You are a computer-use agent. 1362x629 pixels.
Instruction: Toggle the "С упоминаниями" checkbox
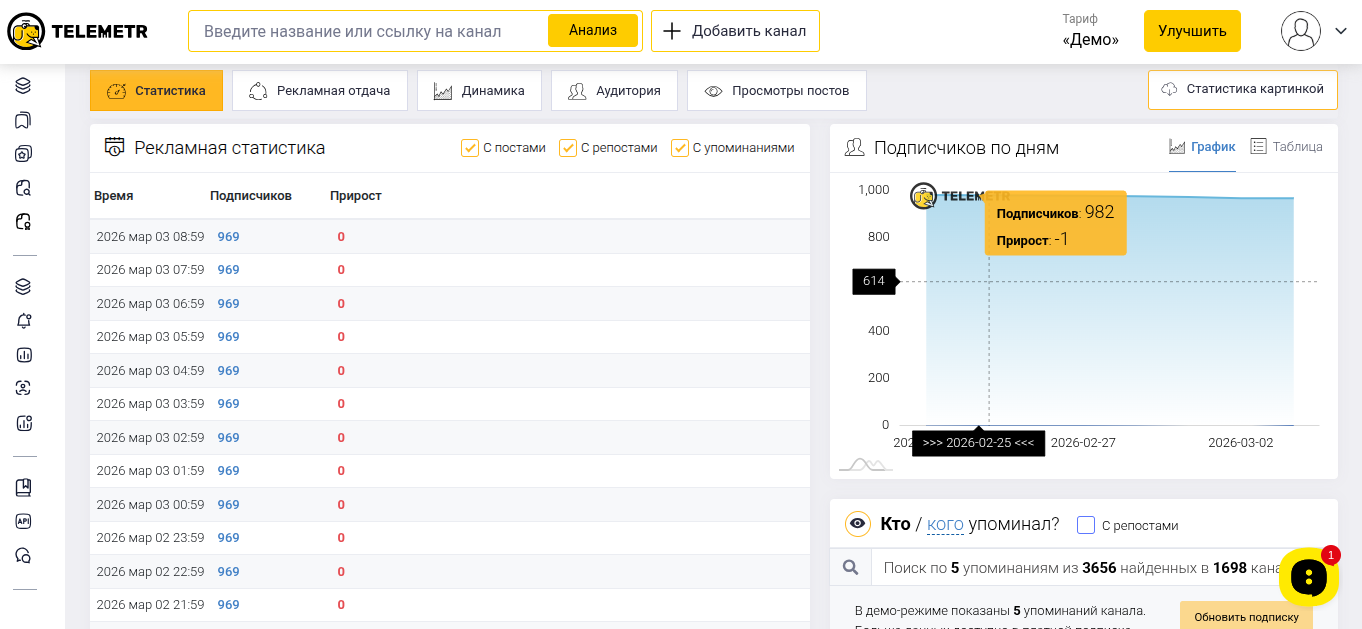point(680,148)
